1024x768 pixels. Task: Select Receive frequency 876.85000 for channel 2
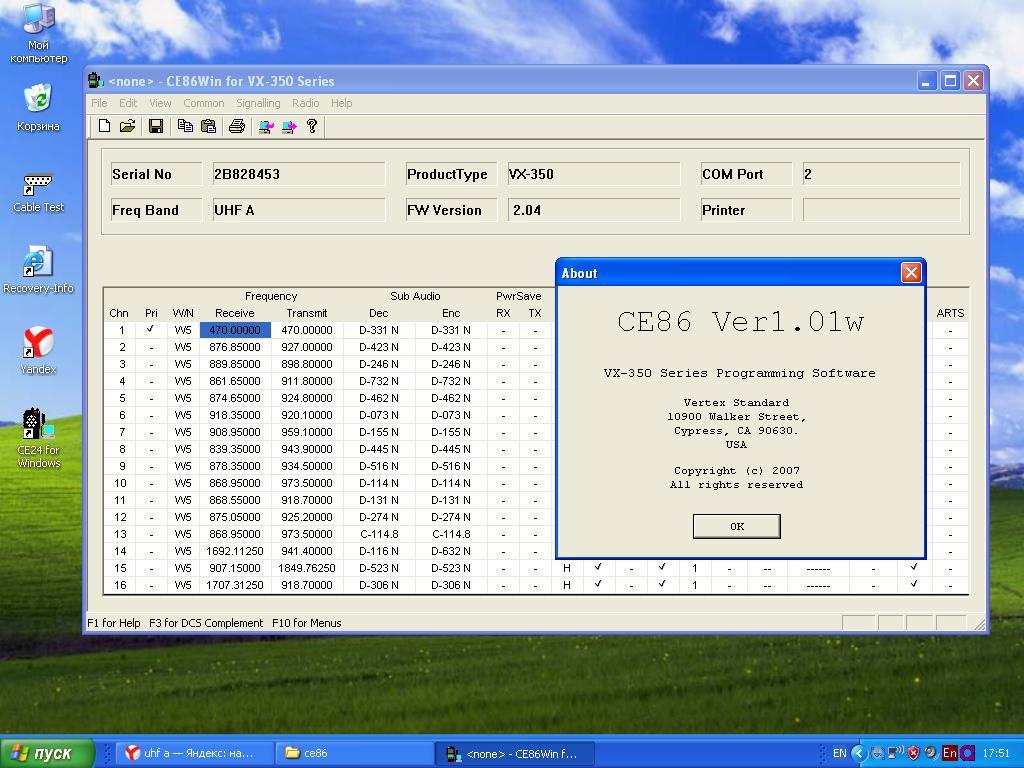tap(235, 347)
